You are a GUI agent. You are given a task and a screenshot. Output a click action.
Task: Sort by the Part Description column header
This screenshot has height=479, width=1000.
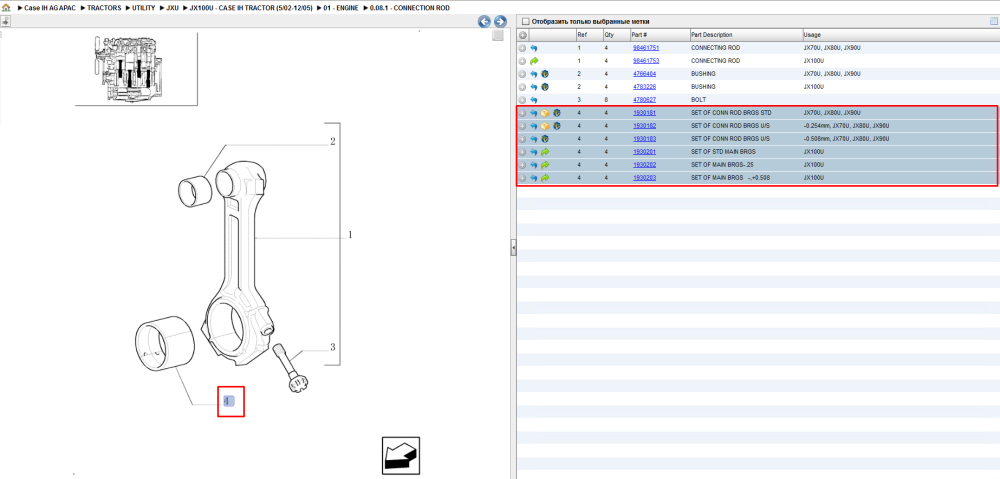(712, 35)
